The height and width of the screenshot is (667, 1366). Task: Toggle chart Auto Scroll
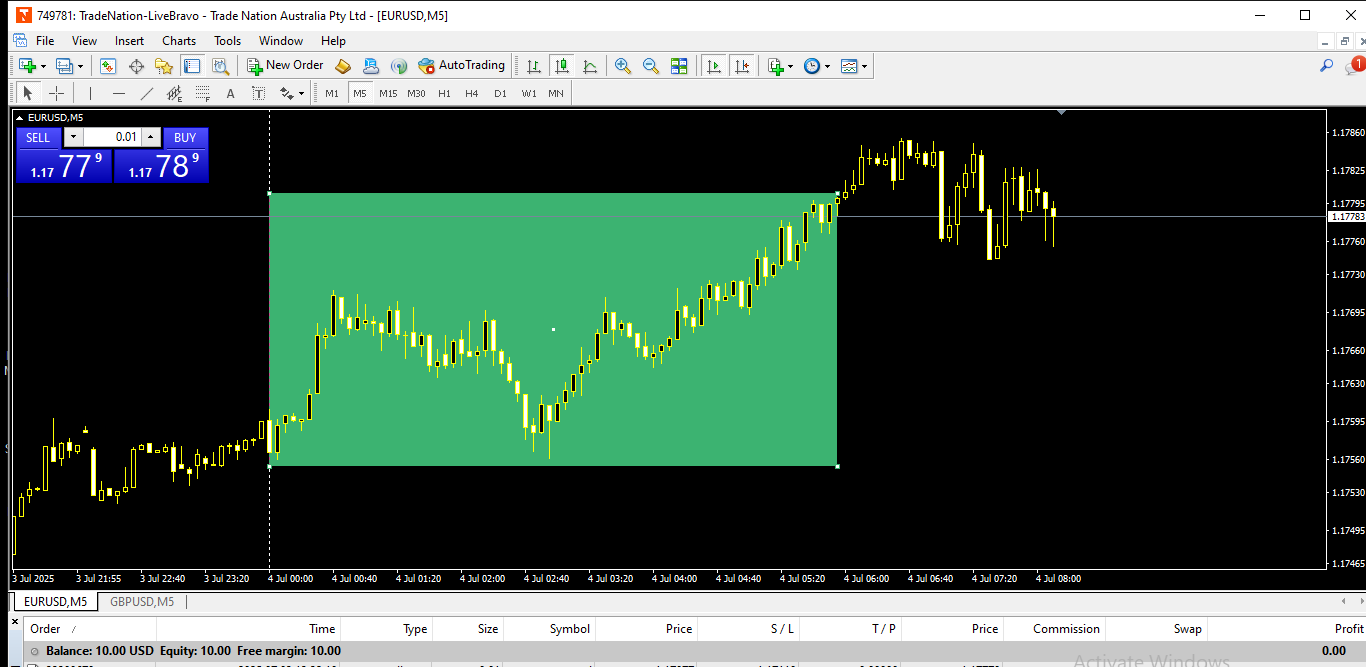[x=713, y=66]
